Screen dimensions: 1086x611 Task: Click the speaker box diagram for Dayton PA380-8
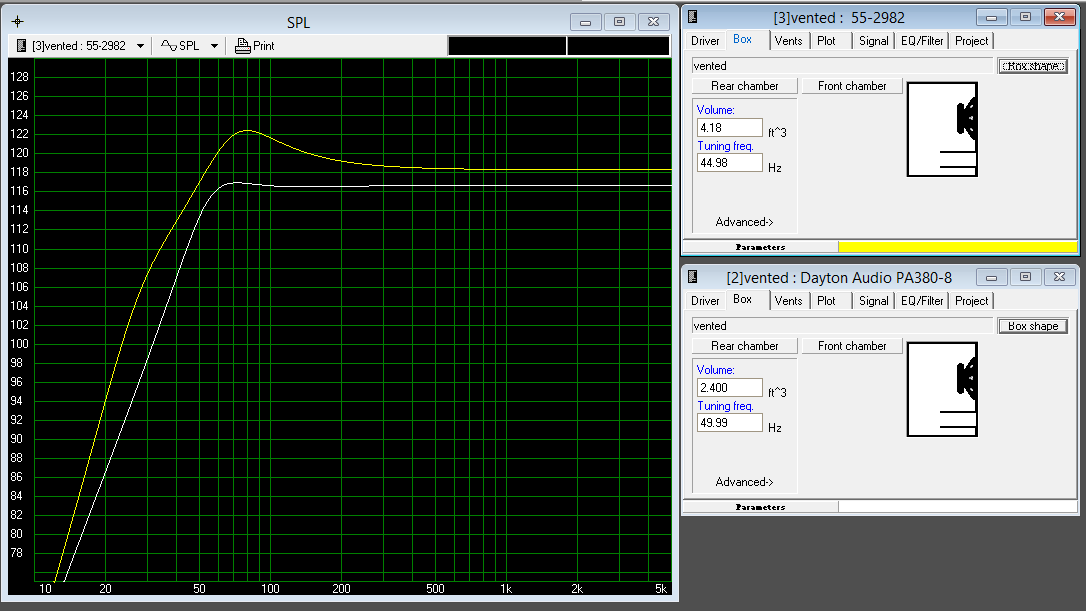941,389
